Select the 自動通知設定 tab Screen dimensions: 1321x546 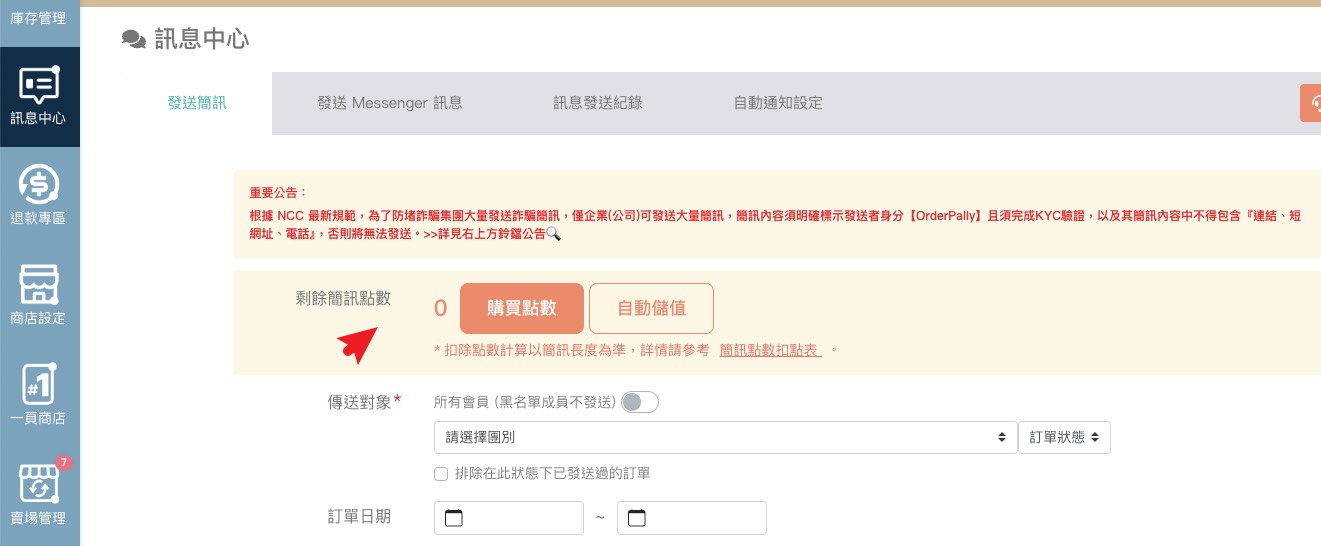click(778, 103)
